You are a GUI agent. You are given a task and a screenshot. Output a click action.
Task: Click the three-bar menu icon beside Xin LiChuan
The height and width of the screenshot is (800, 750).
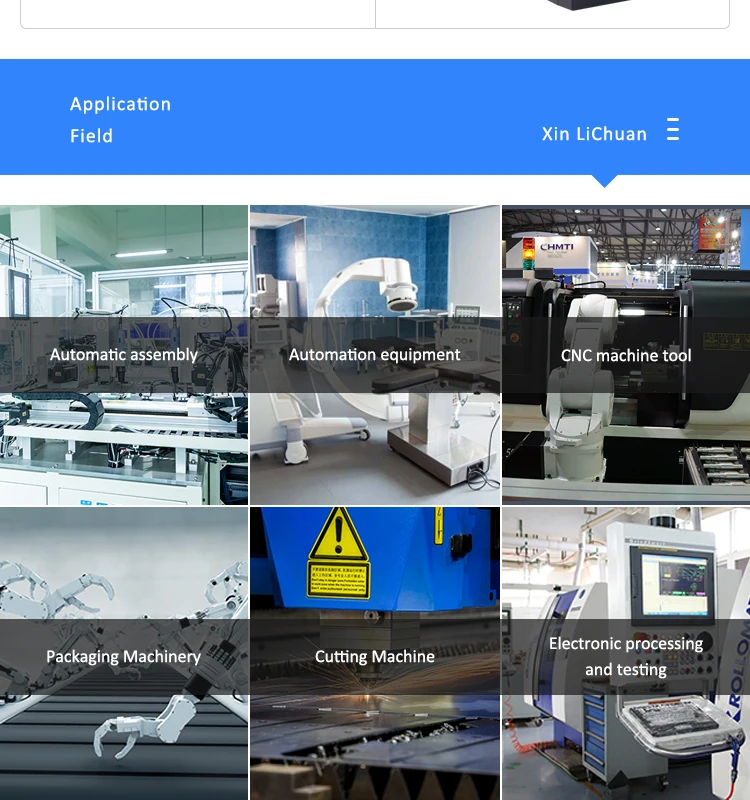tap(673, 129)
